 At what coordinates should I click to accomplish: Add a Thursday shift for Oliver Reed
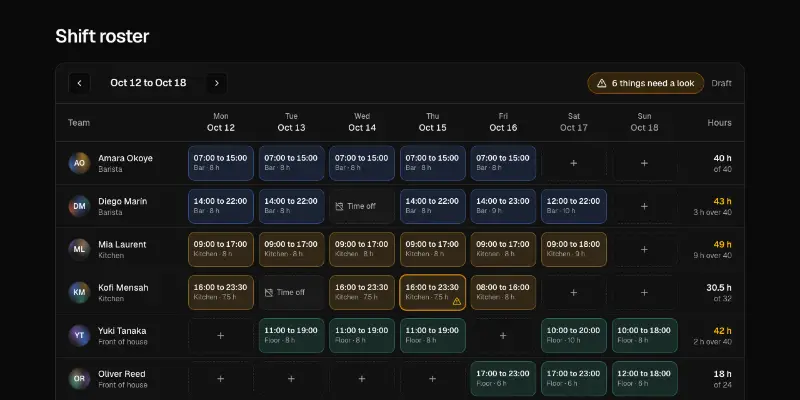(432, 379)
